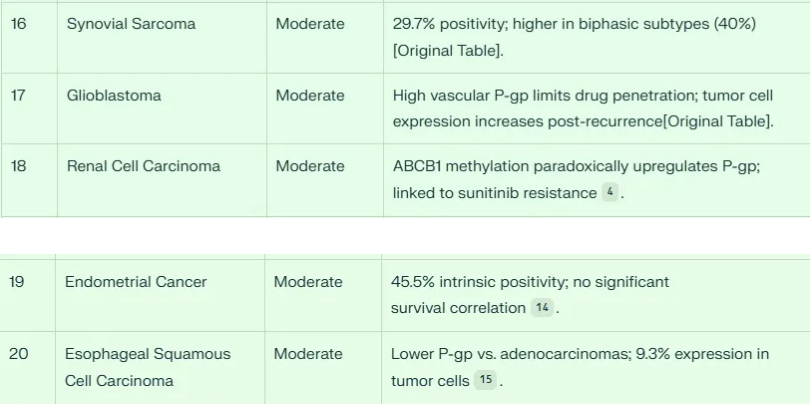
Task: Open citation 14 after survival correlation text
Action: pos(542,308)
